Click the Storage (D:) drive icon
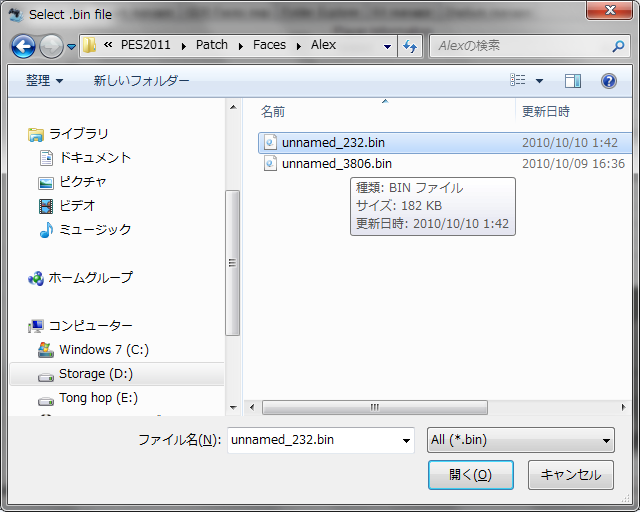Image resolution: width=640 pixels, height=512 pixels. (46, 377)
